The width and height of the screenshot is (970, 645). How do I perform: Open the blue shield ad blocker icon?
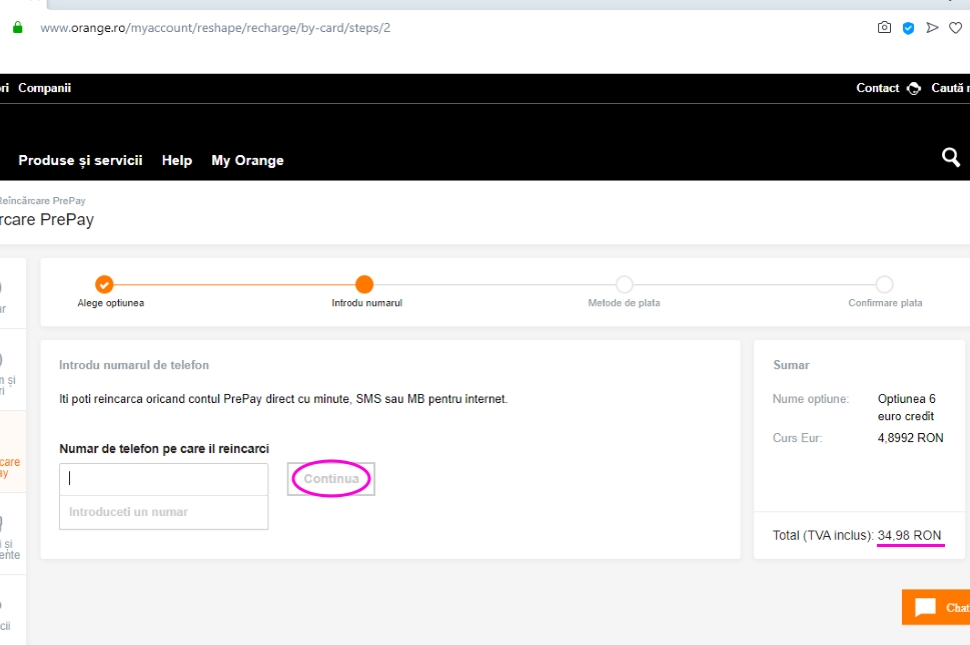pos(908,28)
